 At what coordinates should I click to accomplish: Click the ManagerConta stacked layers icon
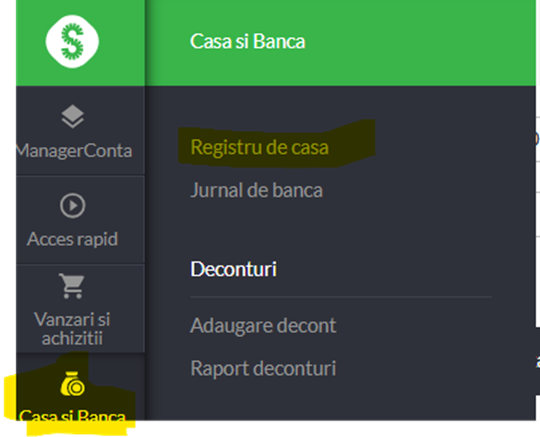[72, 116]
